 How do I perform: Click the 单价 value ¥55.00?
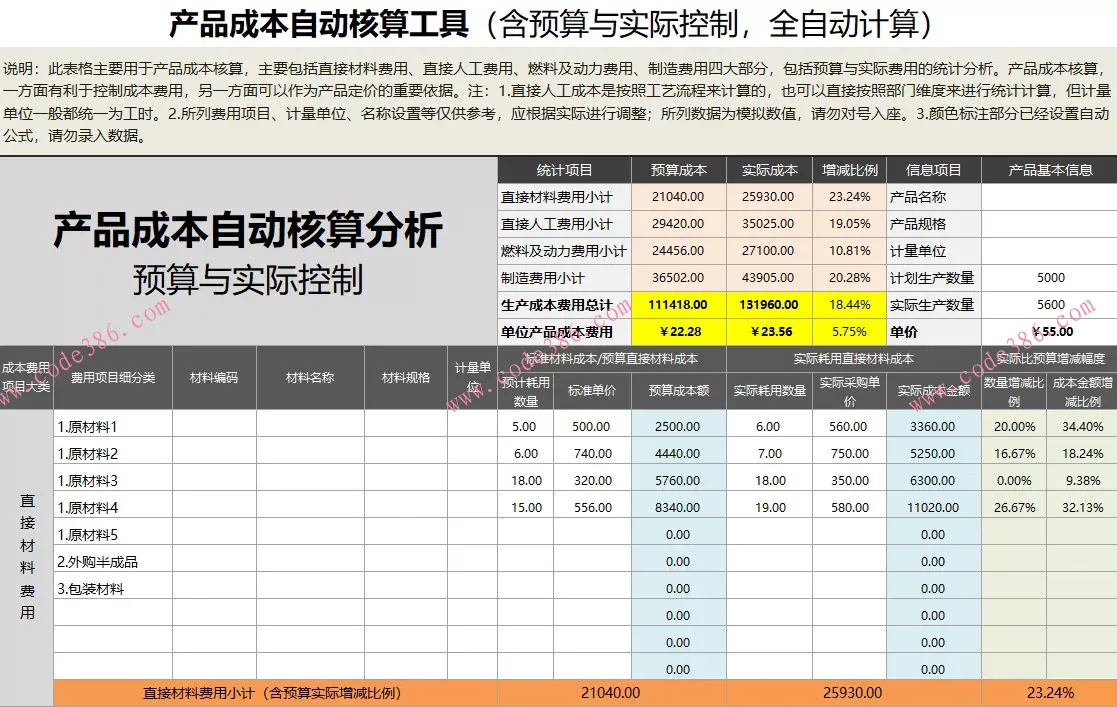click(1049, 332)
